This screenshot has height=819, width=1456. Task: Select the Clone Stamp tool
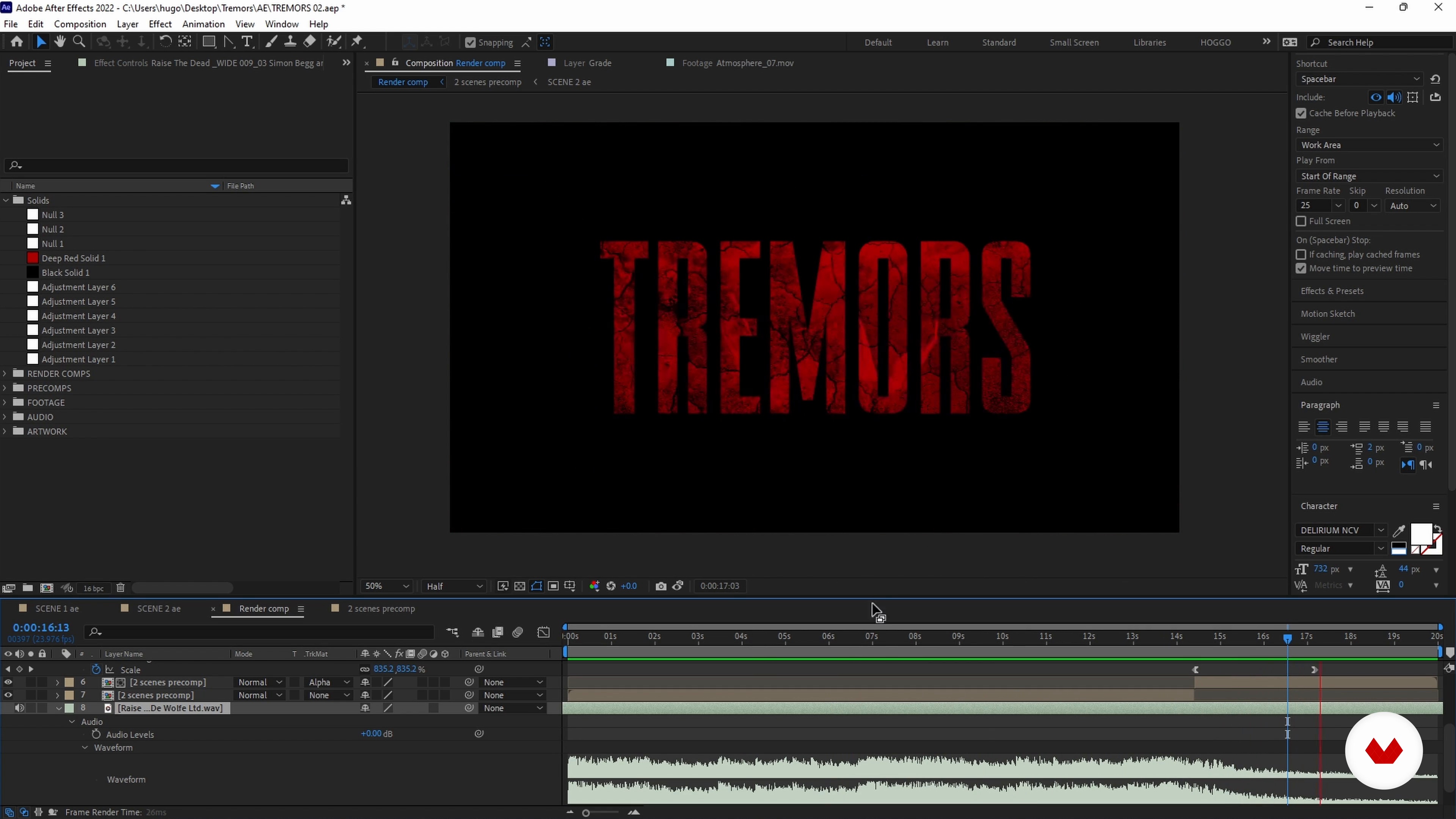coord(290,42)
